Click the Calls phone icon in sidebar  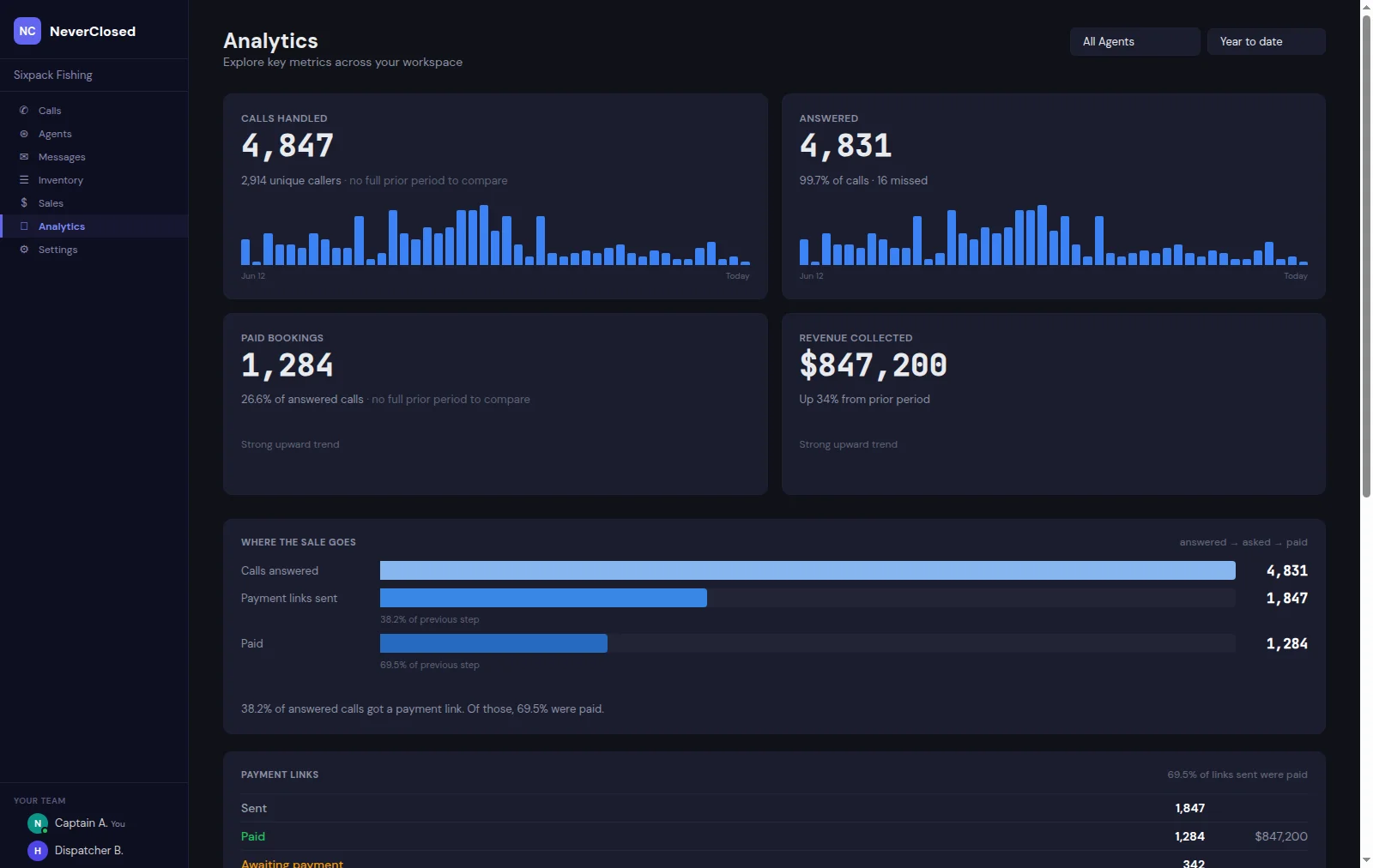tap(24, 111)
